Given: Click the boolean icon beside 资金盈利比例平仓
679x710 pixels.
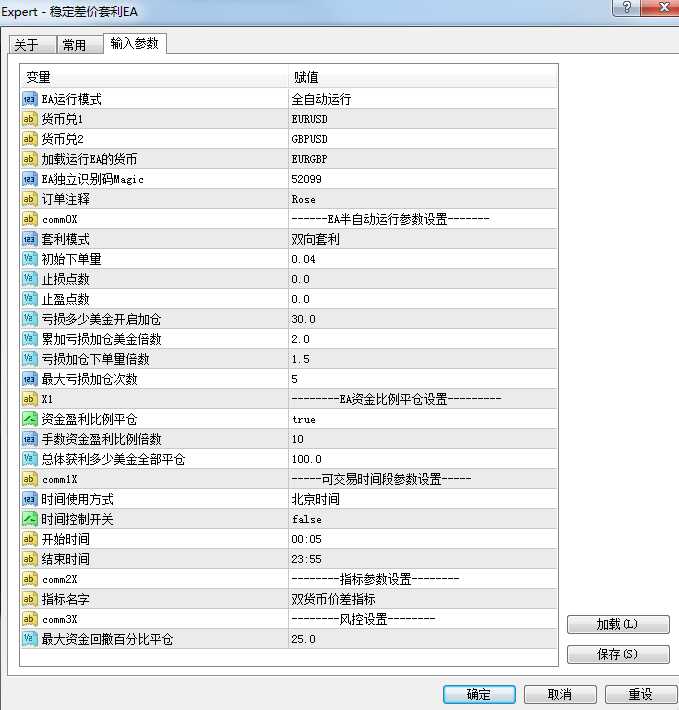Looking at the screenshot, I should [x=29, y=419].
